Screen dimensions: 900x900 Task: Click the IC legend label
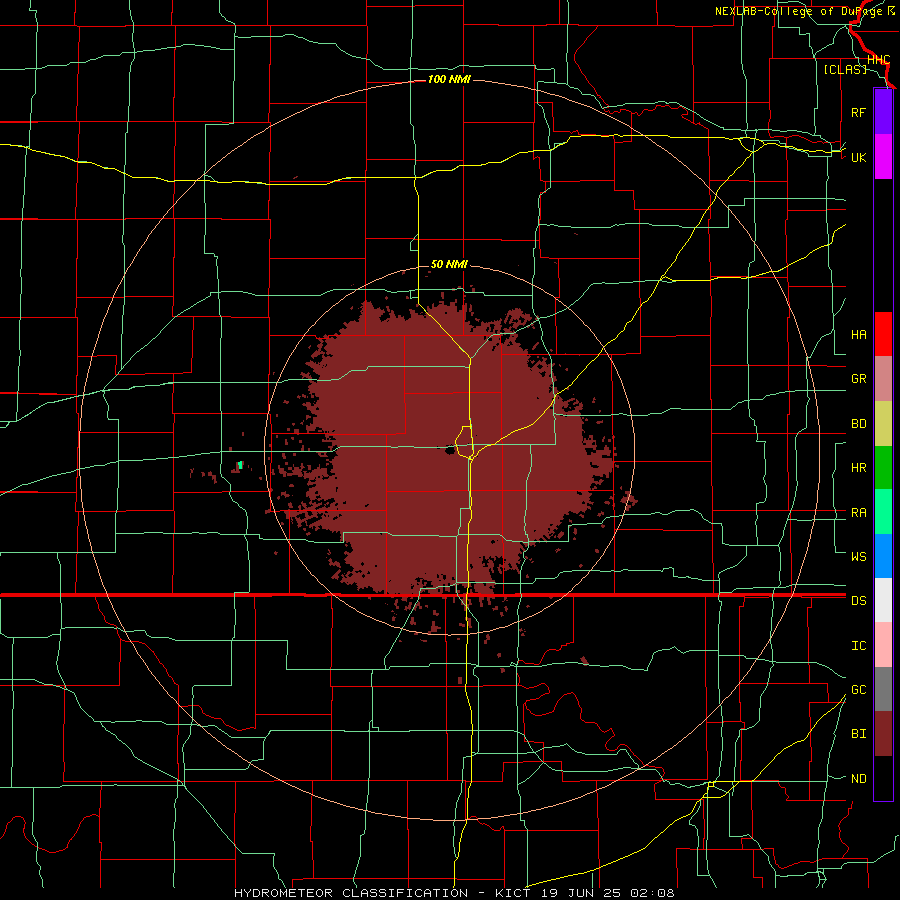tap(858, 646)
